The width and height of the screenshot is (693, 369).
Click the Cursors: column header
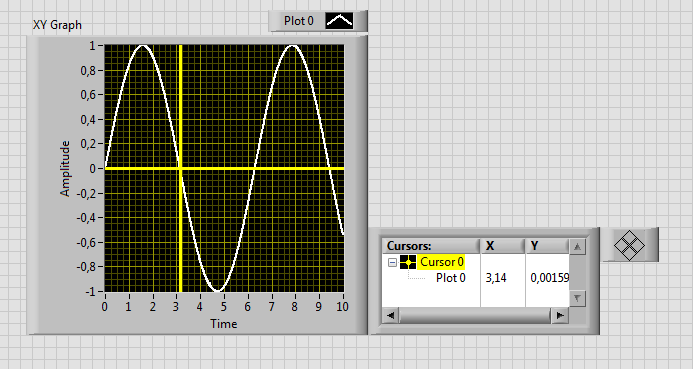tap(431, 246)
